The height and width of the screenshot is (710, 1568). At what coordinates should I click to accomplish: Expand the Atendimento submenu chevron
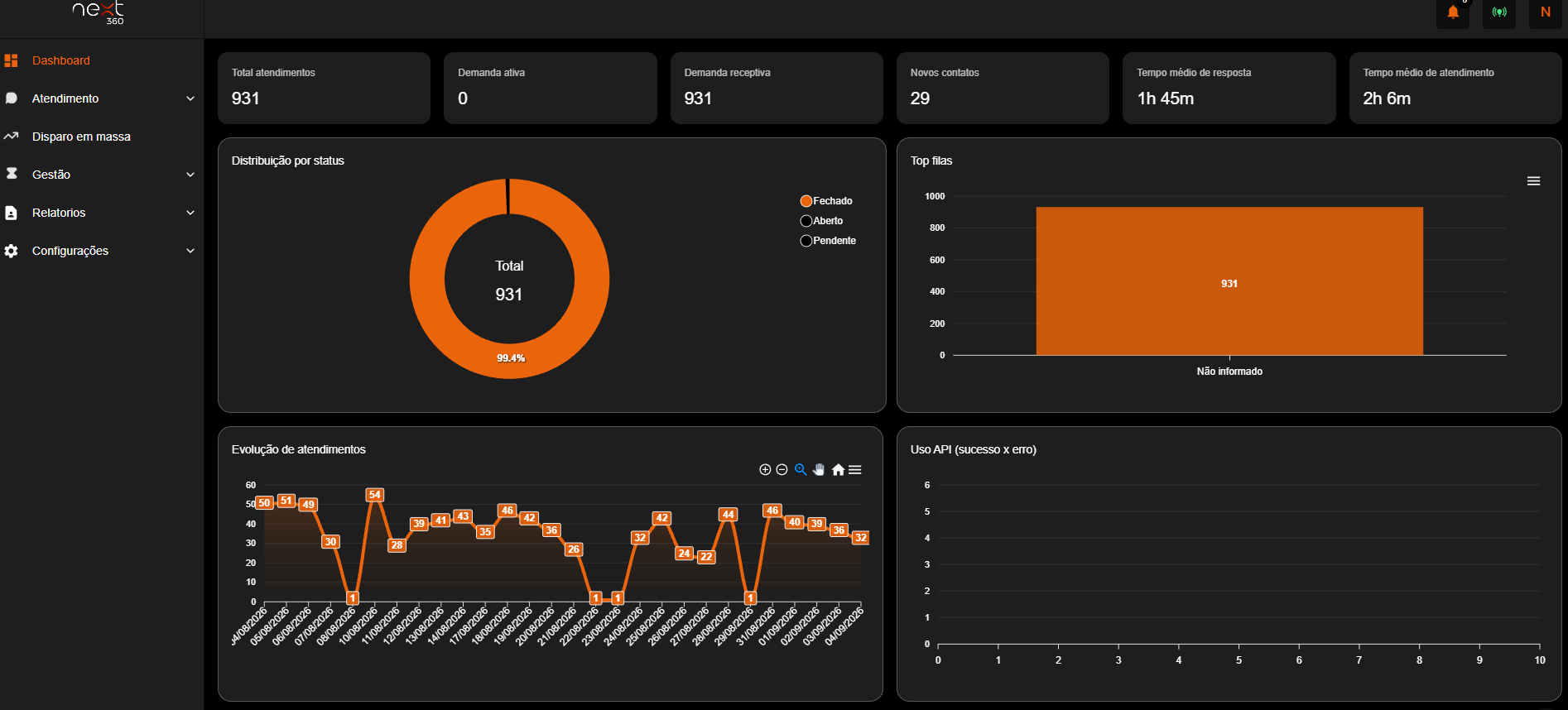click(x=190, y=98)
